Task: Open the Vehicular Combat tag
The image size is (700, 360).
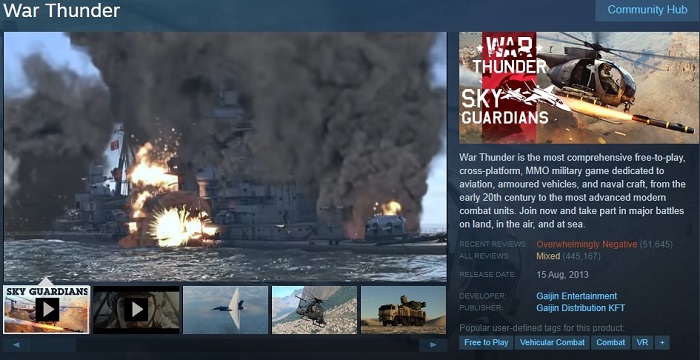Action: 552,343
